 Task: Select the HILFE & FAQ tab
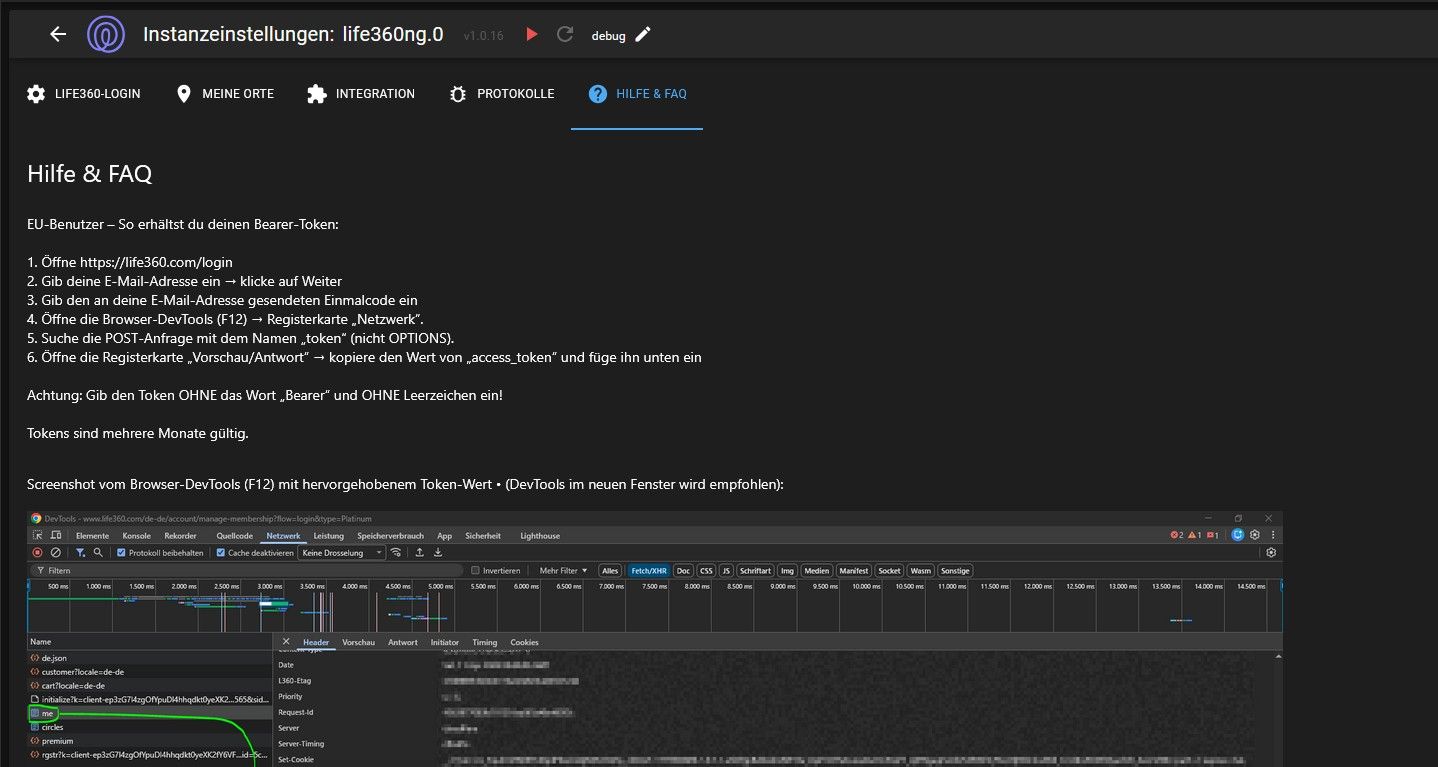click(637, 94)
